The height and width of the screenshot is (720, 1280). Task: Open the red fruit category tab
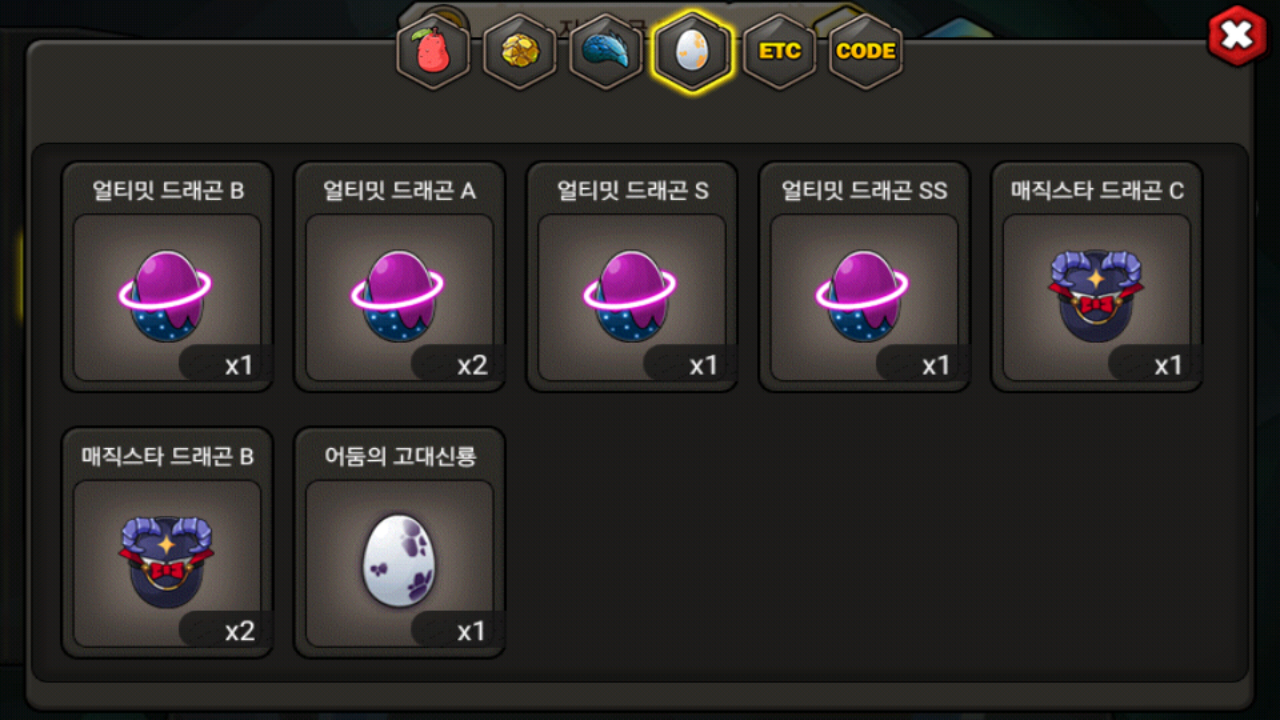[x=434, y=51]
